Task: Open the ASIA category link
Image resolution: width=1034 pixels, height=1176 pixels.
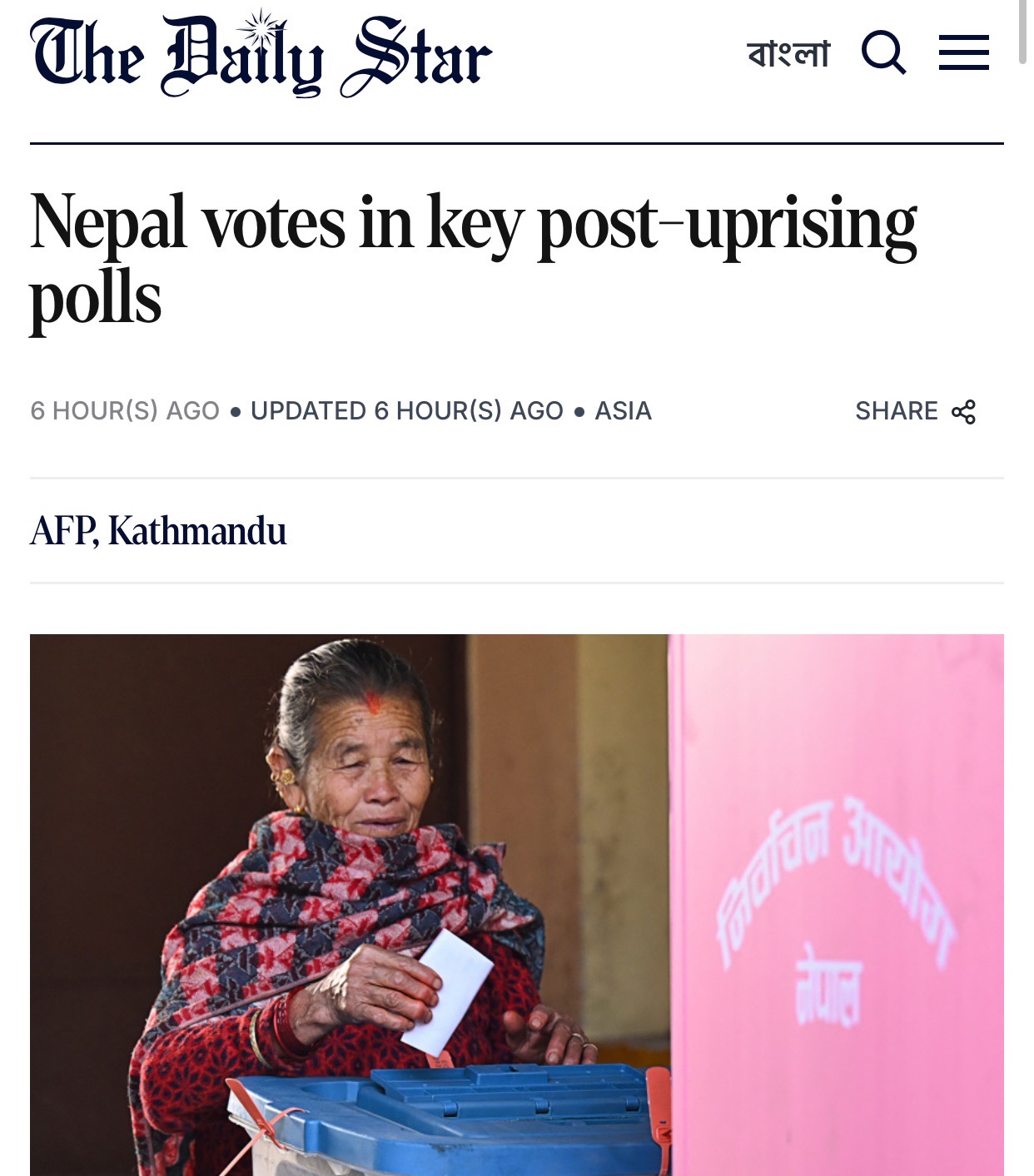Action: click(623, 411)
